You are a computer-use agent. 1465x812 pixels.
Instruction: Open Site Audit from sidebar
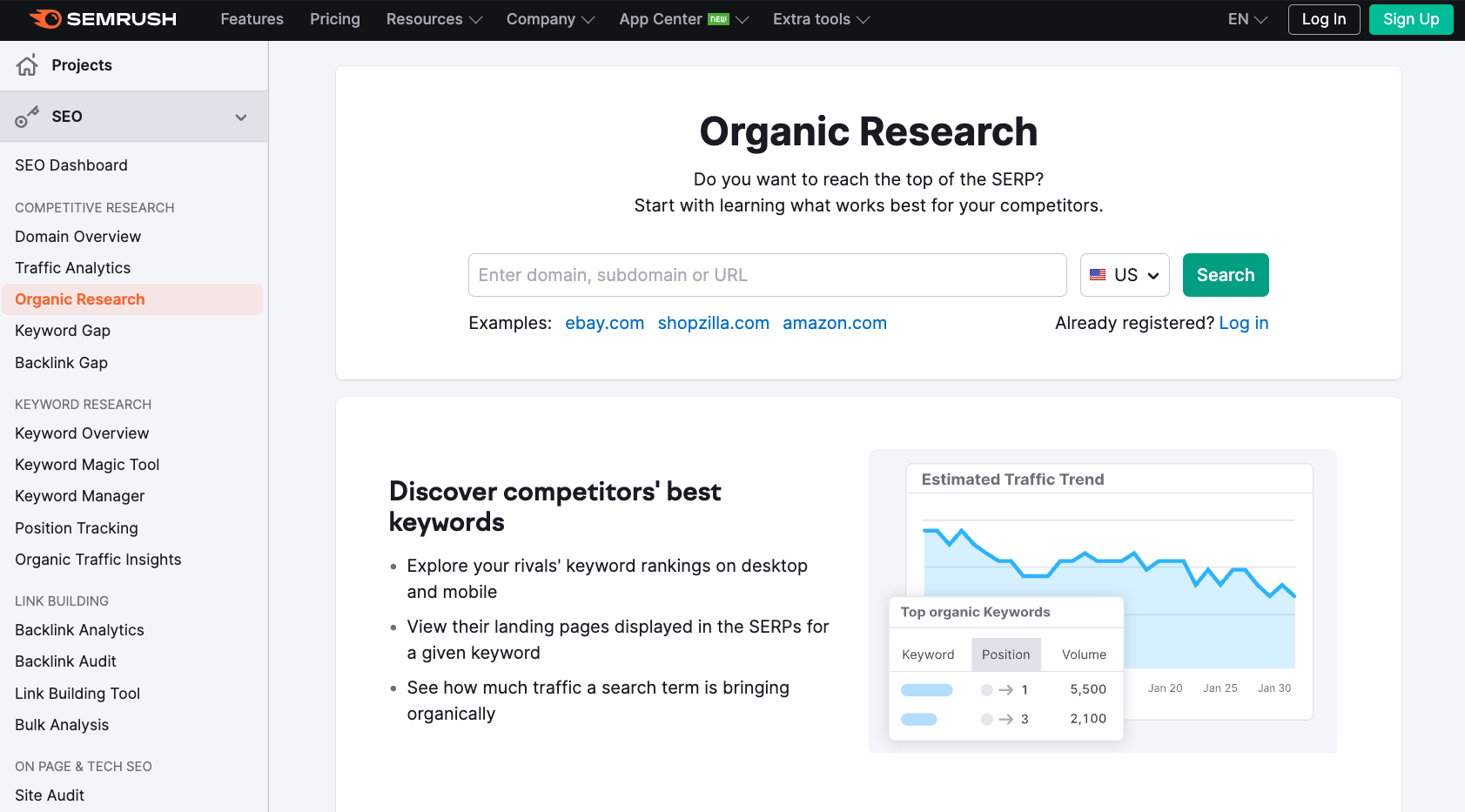(49, 795)
